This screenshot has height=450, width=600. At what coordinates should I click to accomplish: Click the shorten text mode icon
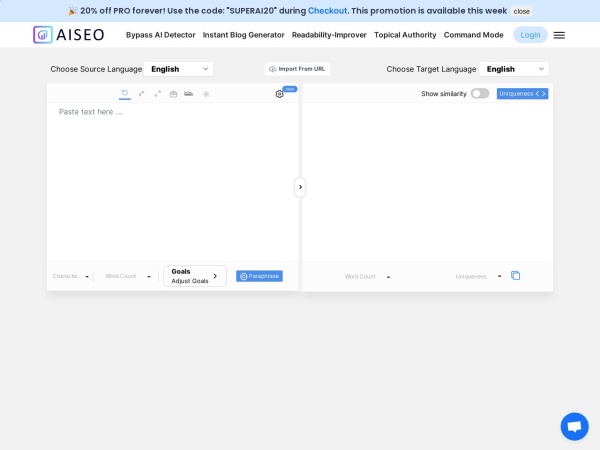point(141,93)
